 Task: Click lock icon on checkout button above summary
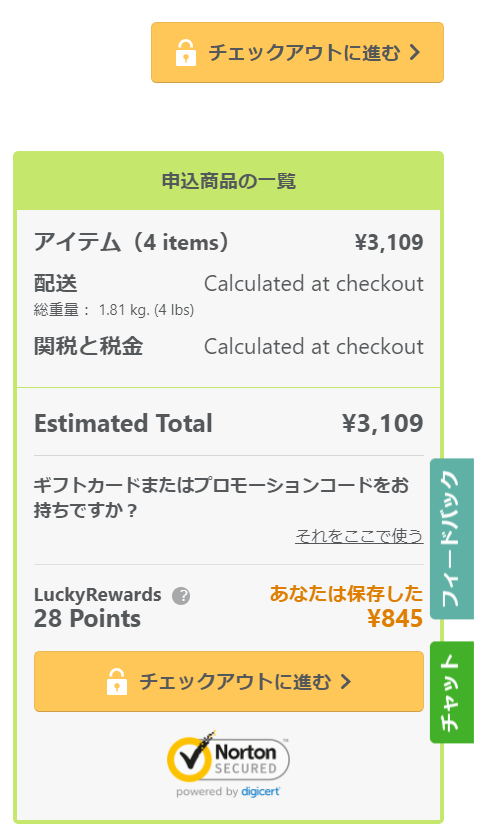point(185,53)
